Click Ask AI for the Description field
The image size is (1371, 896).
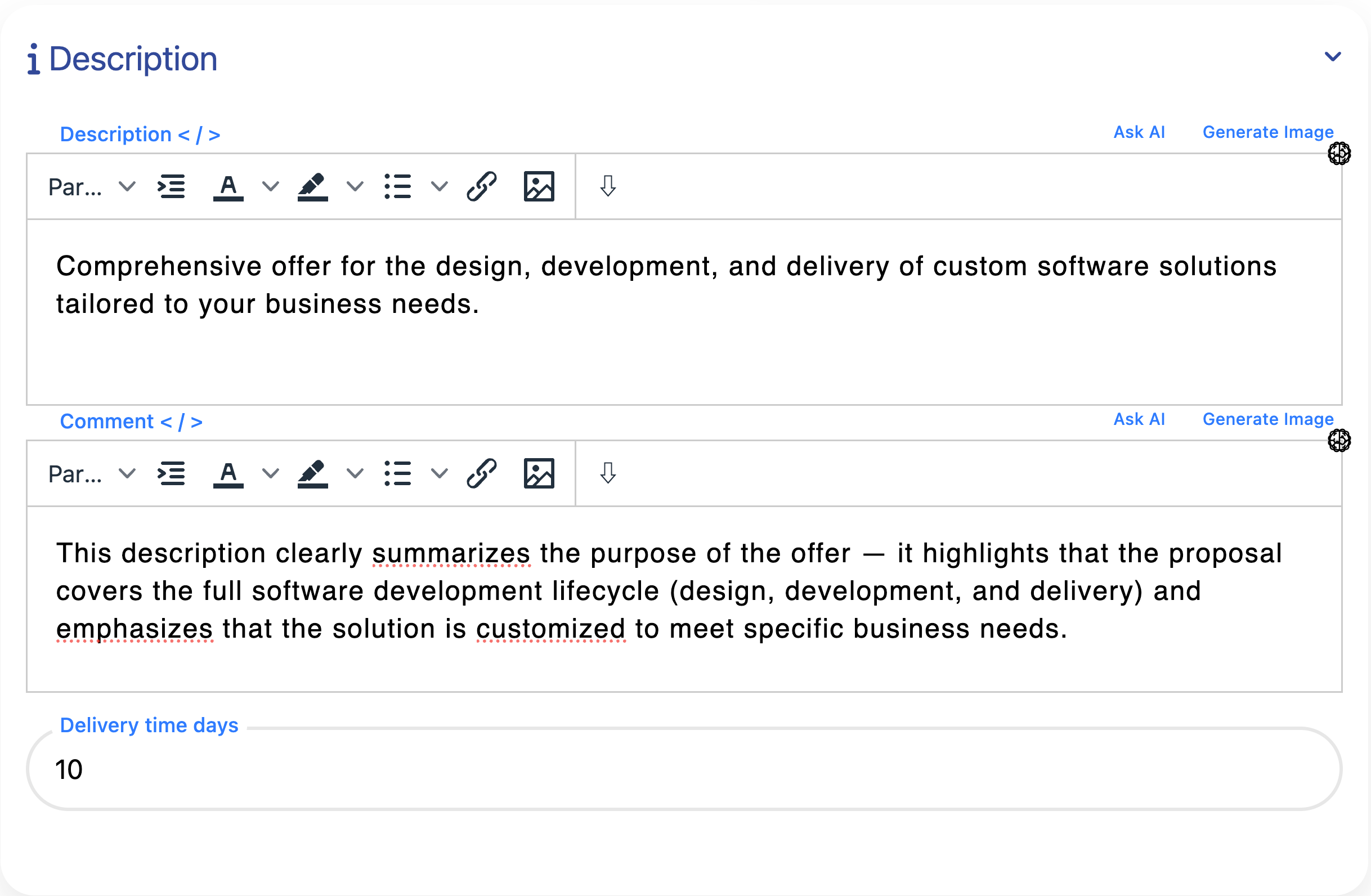[x=1139, y=132]
